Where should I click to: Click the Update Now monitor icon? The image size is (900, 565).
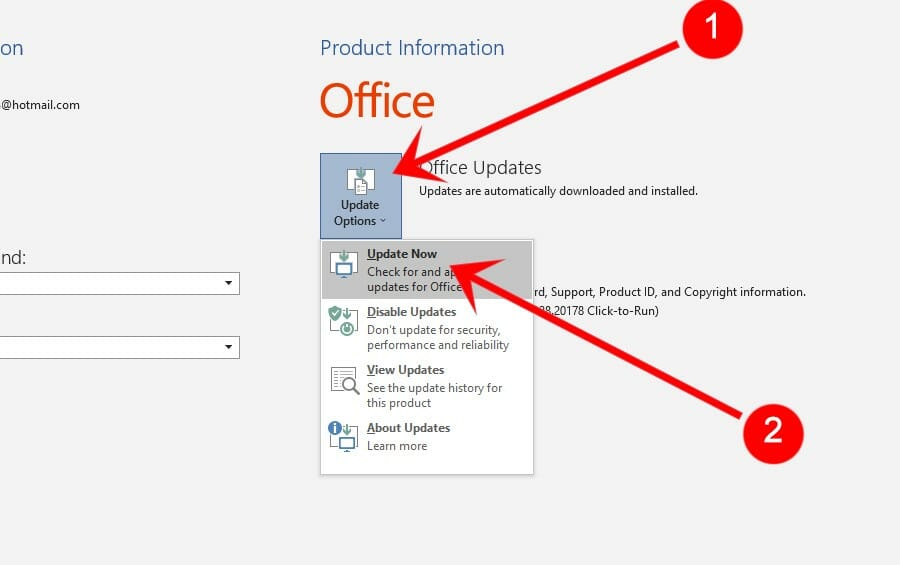point(344,264)
